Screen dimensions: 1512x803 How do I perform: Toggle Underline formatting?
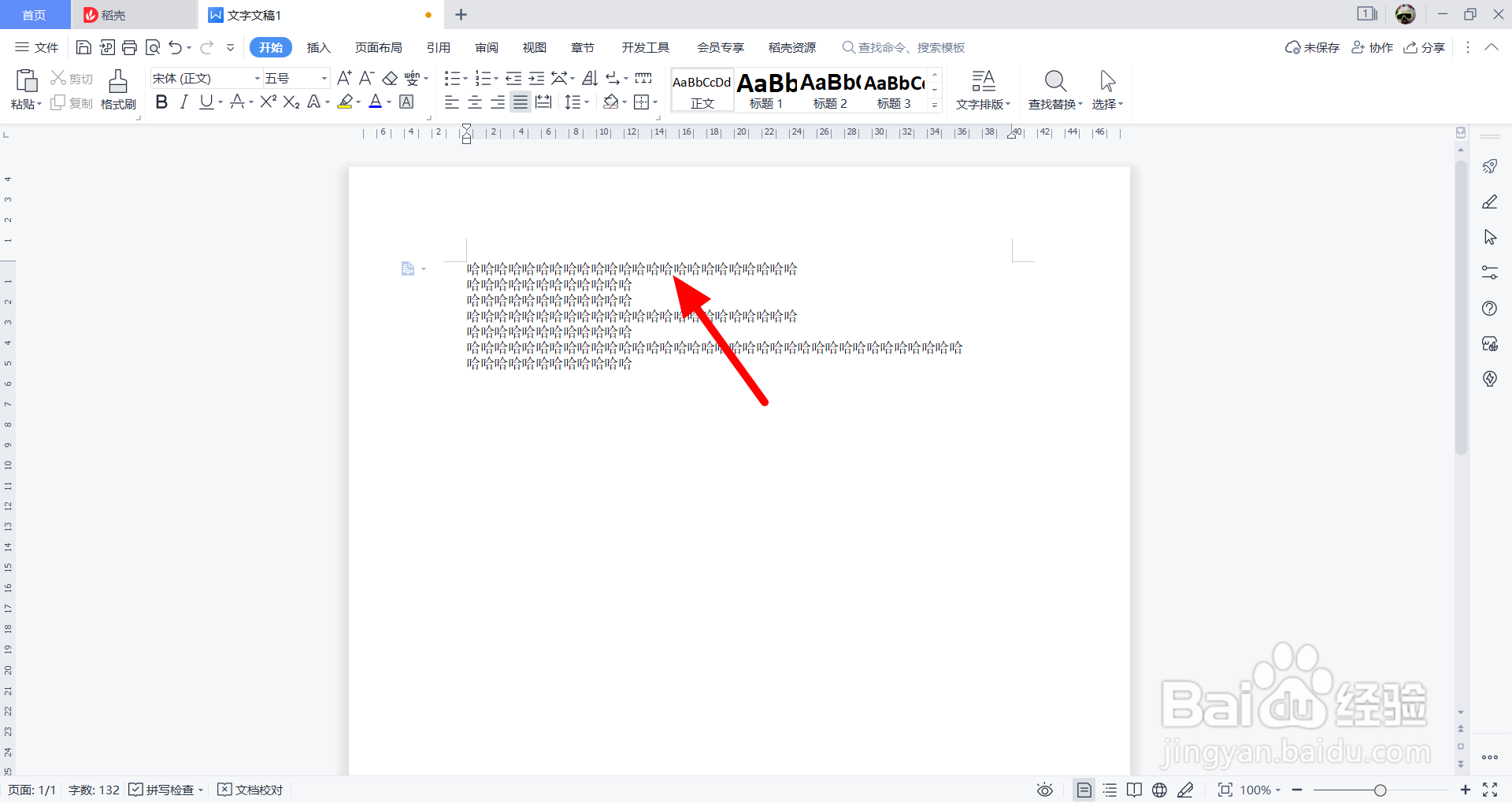pos(206,102)
